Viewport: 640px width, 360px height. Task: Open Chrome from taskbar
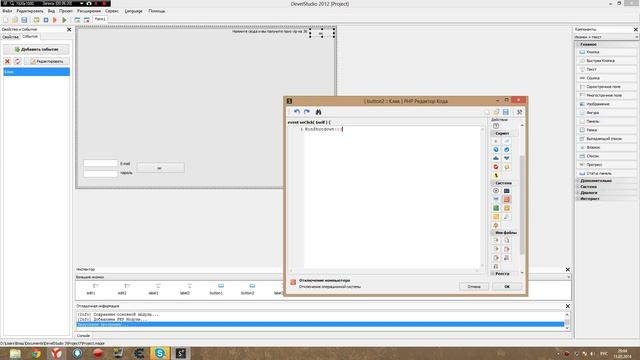coord(36,353)
